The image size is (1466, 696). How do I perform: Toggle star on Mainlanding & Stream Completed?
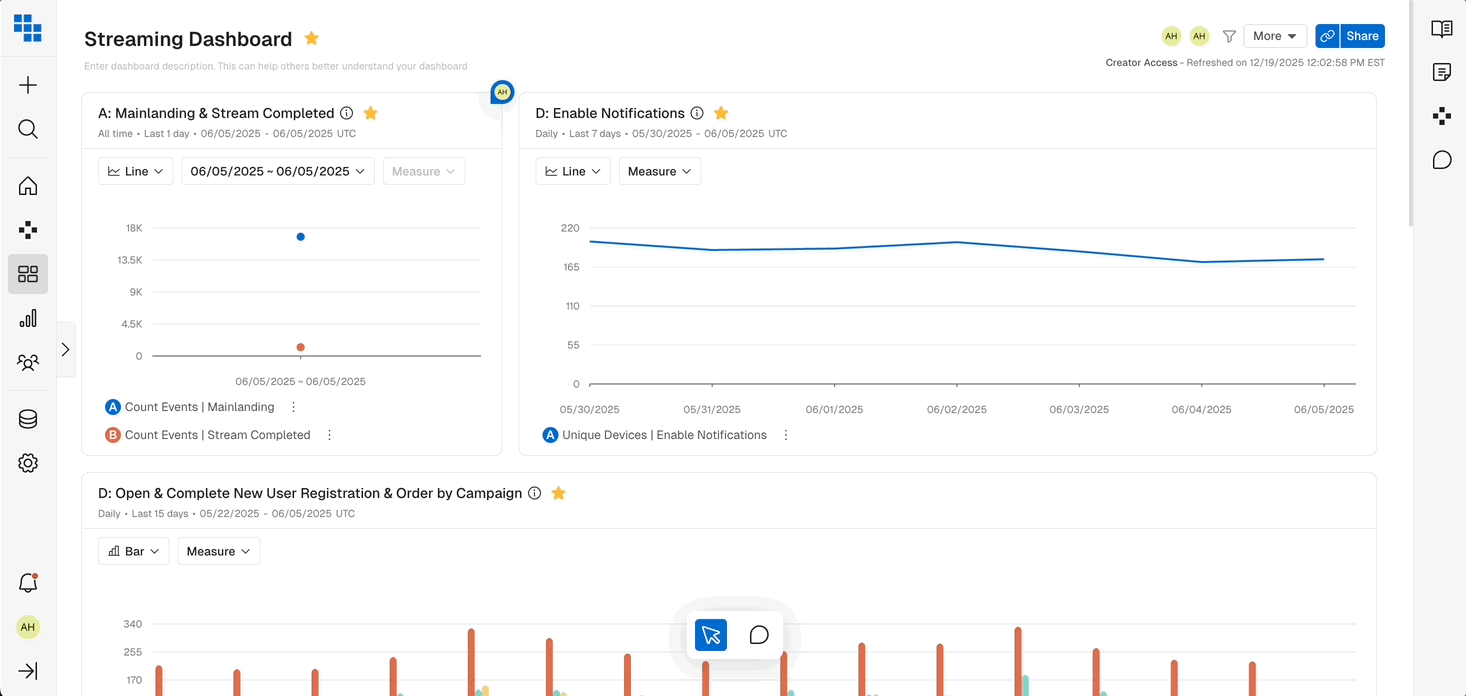[370, 113]
